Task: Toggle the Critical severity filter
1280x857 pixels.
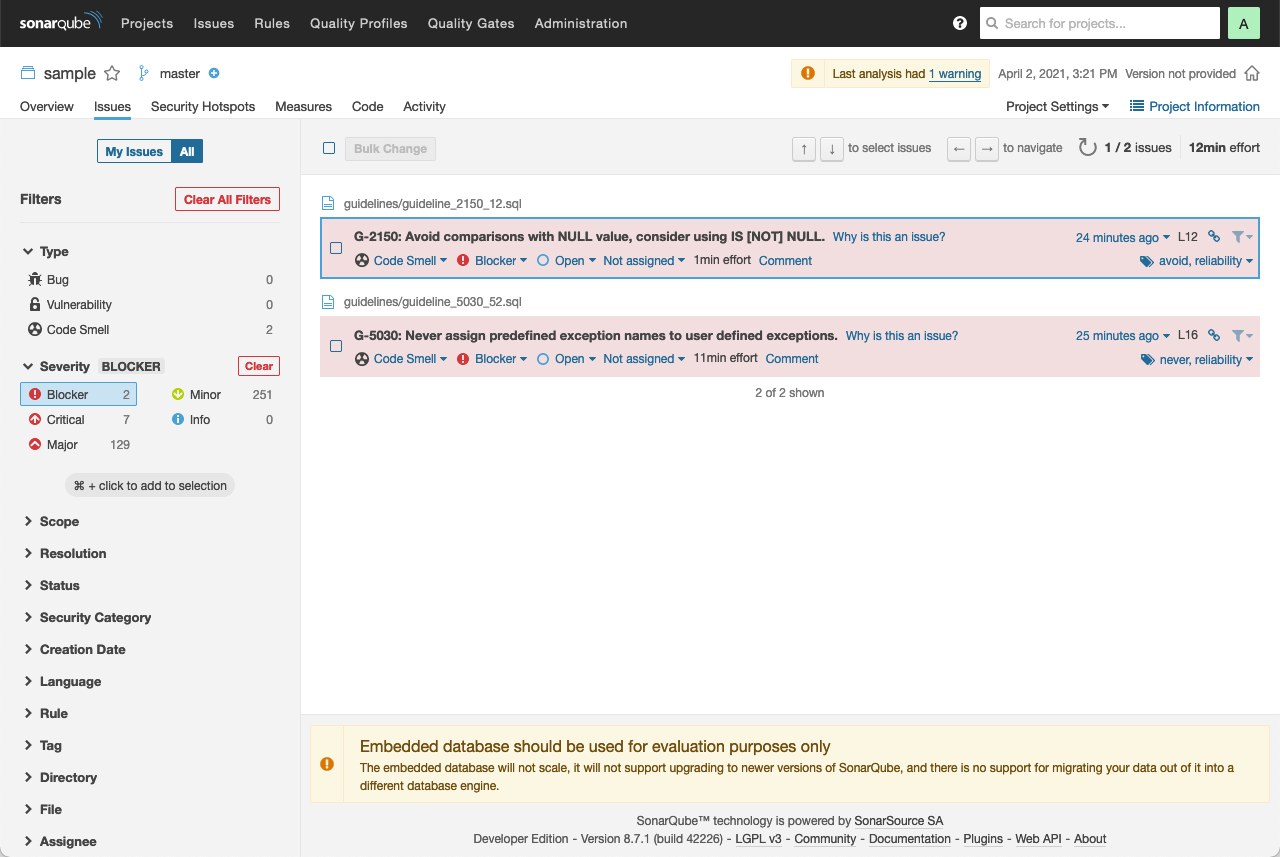Action: [x=79, y=420]
